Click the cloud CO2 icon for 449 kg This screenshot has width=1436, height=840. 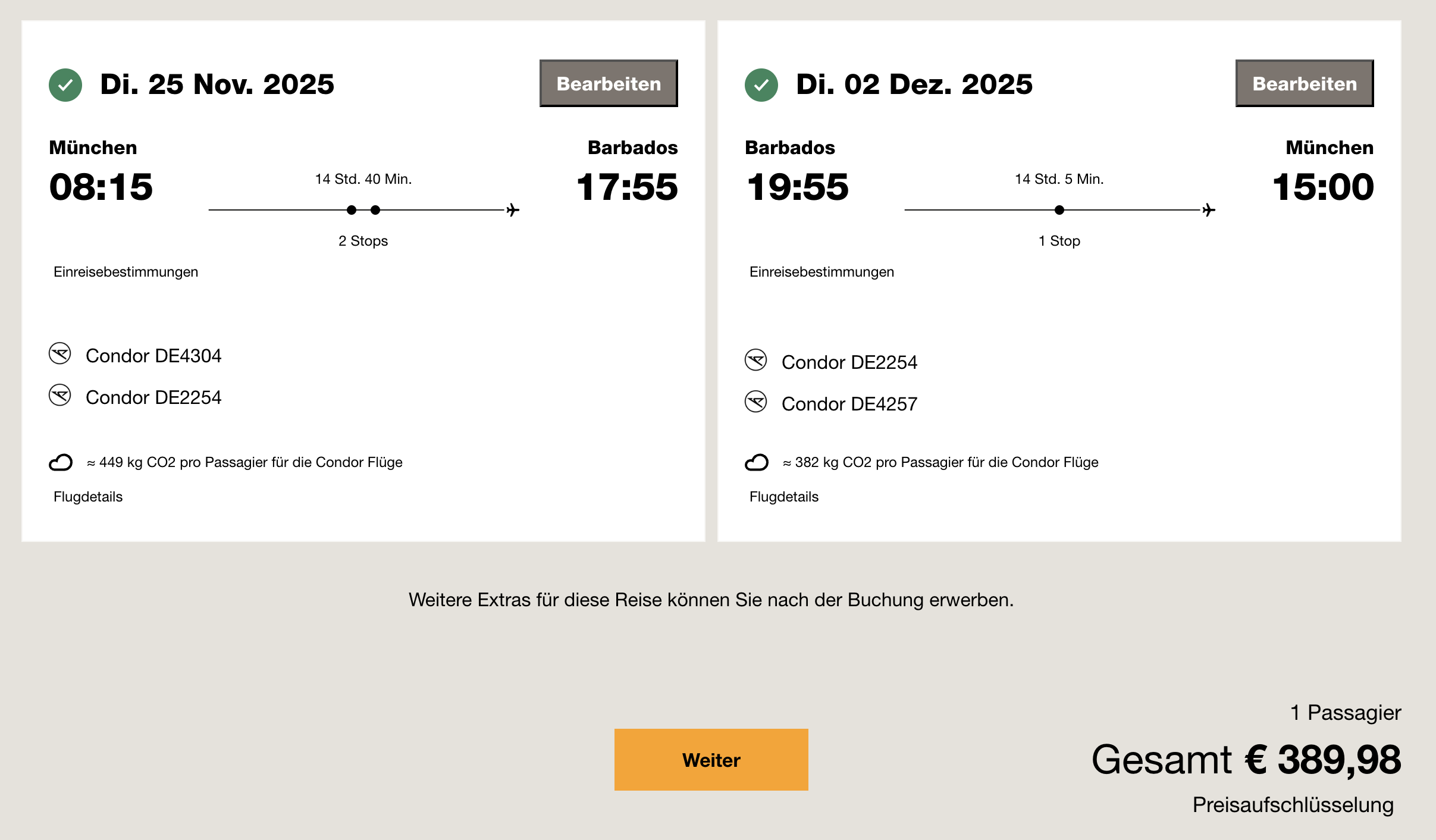[61, 462]
